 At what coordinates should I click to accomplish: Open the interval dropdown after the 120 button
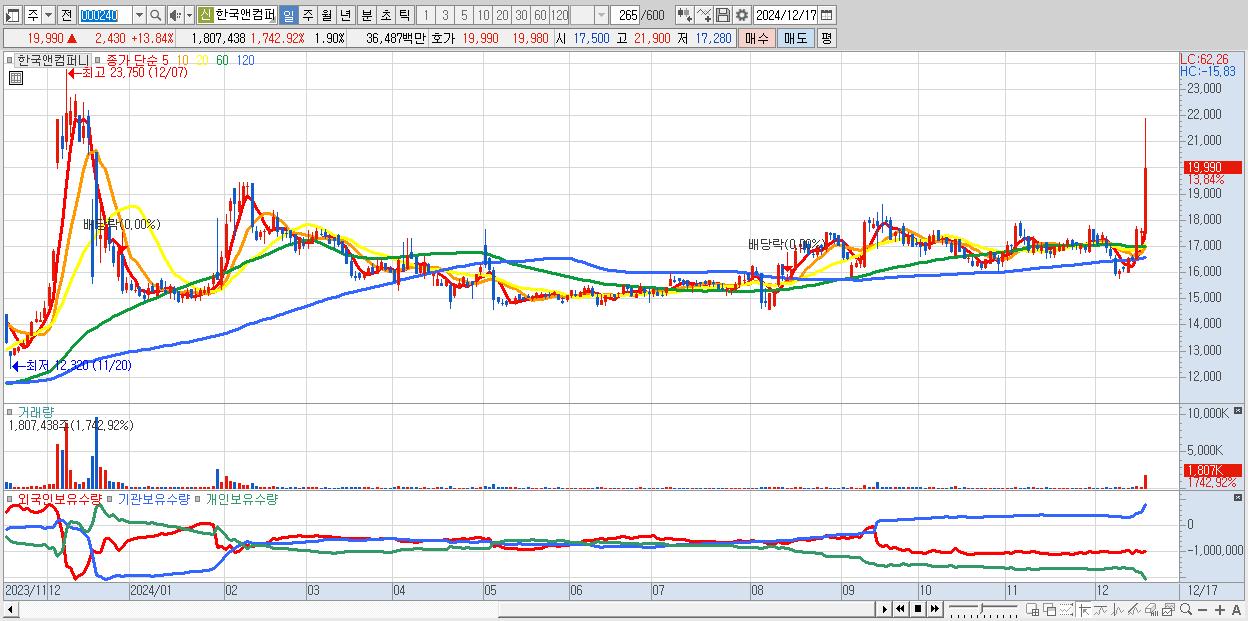(x=601, y=15)
